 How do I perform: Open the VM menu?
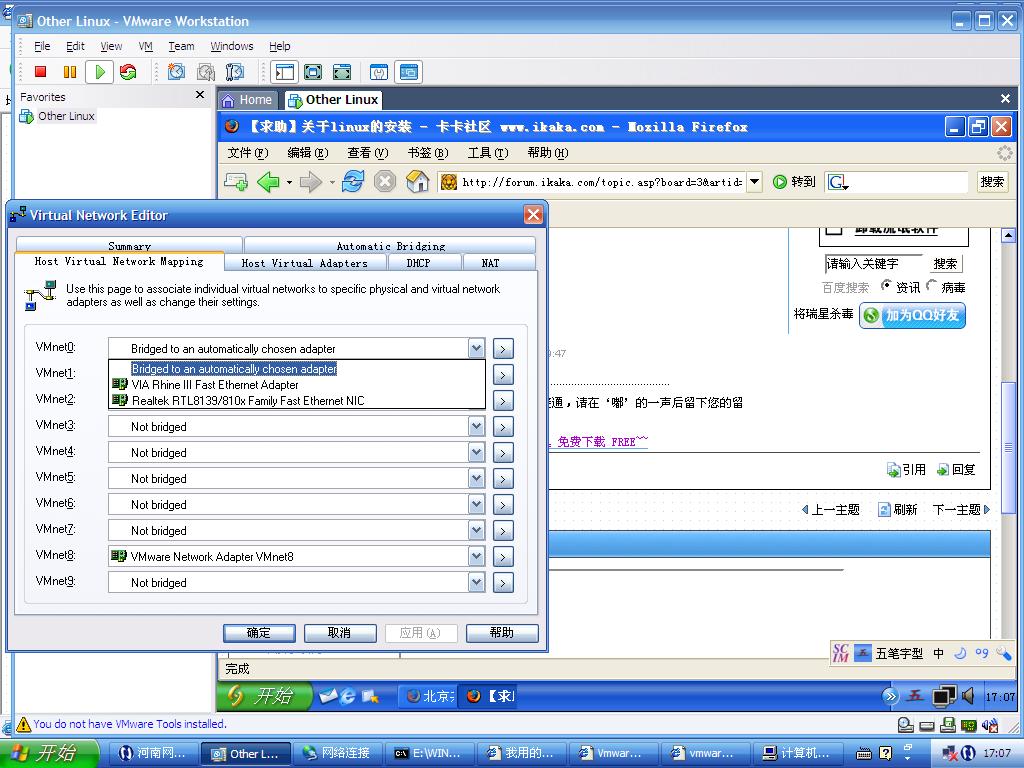146,46
